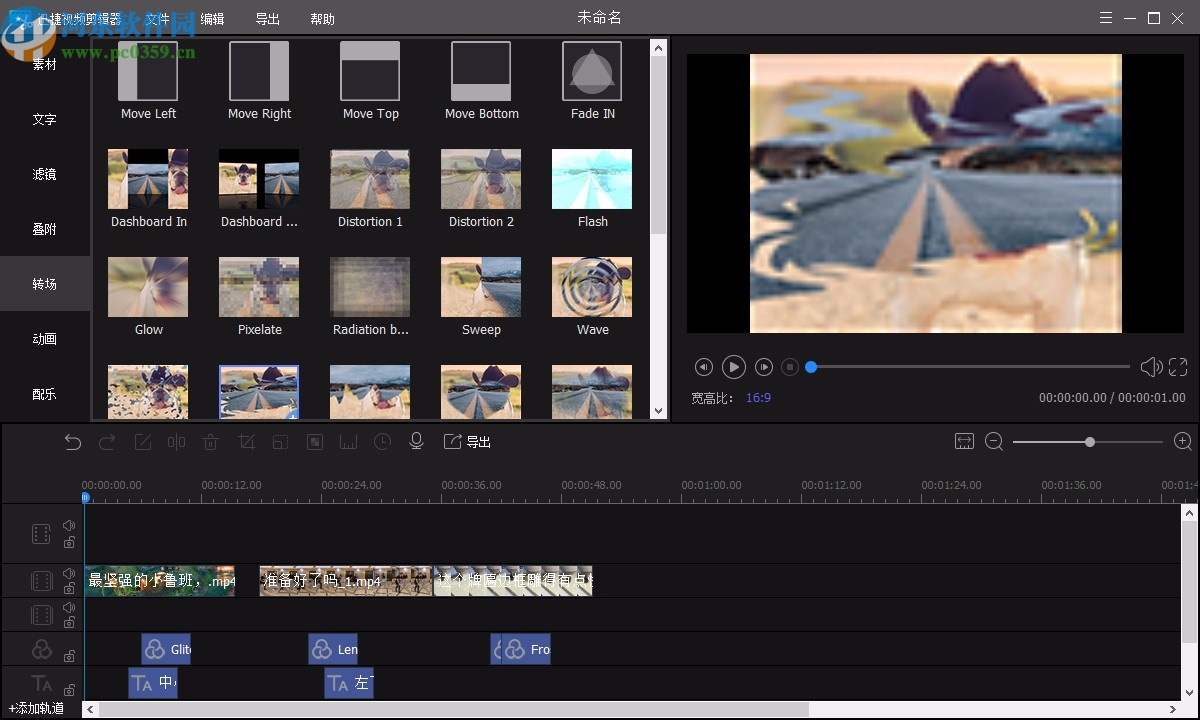Click the microphone voiceover record icon
This screenshot has height=720, width=1200.
tap(417, 442)
